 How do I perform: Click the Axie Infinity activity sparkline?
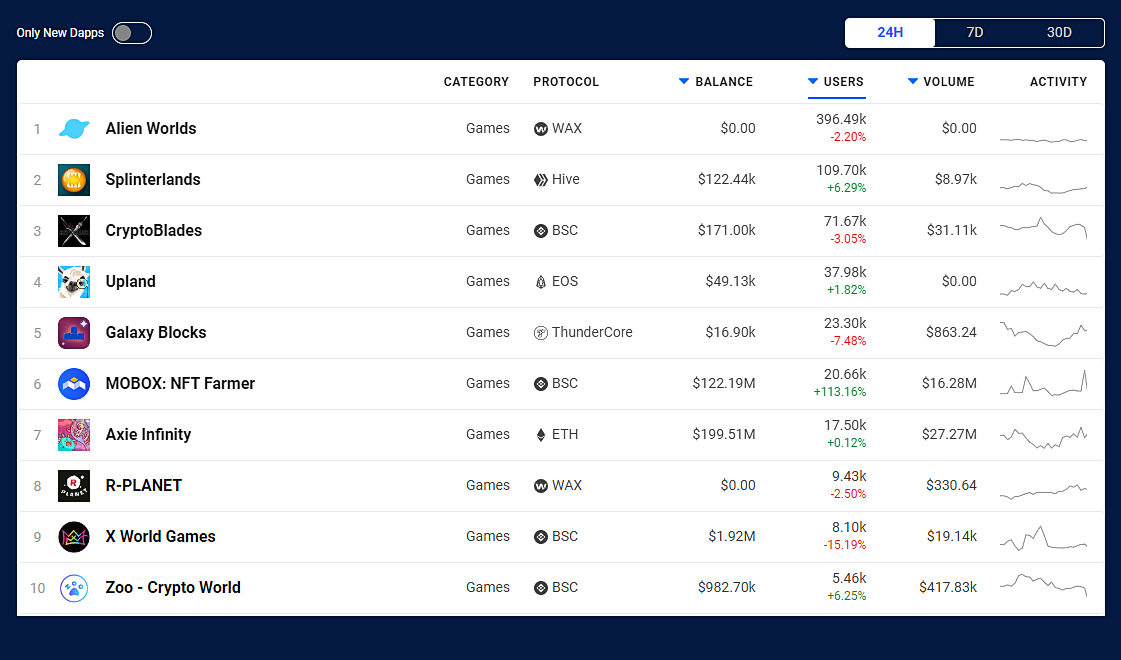[1043, 437]
